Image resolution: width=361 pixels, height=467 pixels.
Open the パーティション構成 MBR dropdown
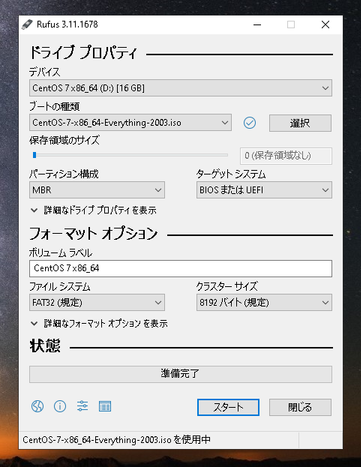coord(97,190)
